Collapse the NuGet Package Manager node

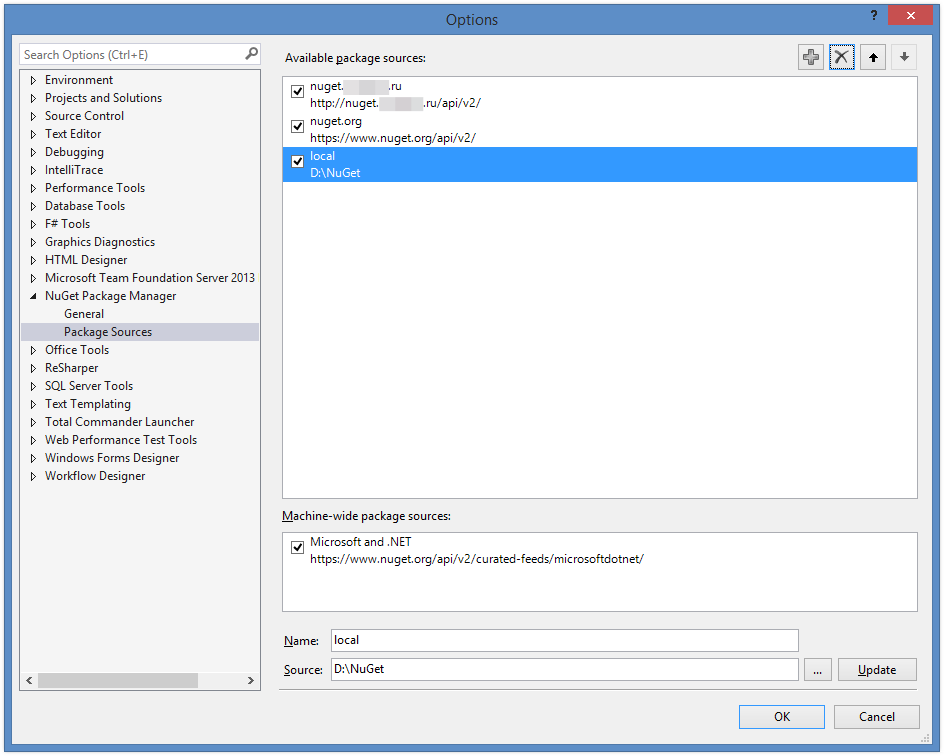(x=33, y=295)
